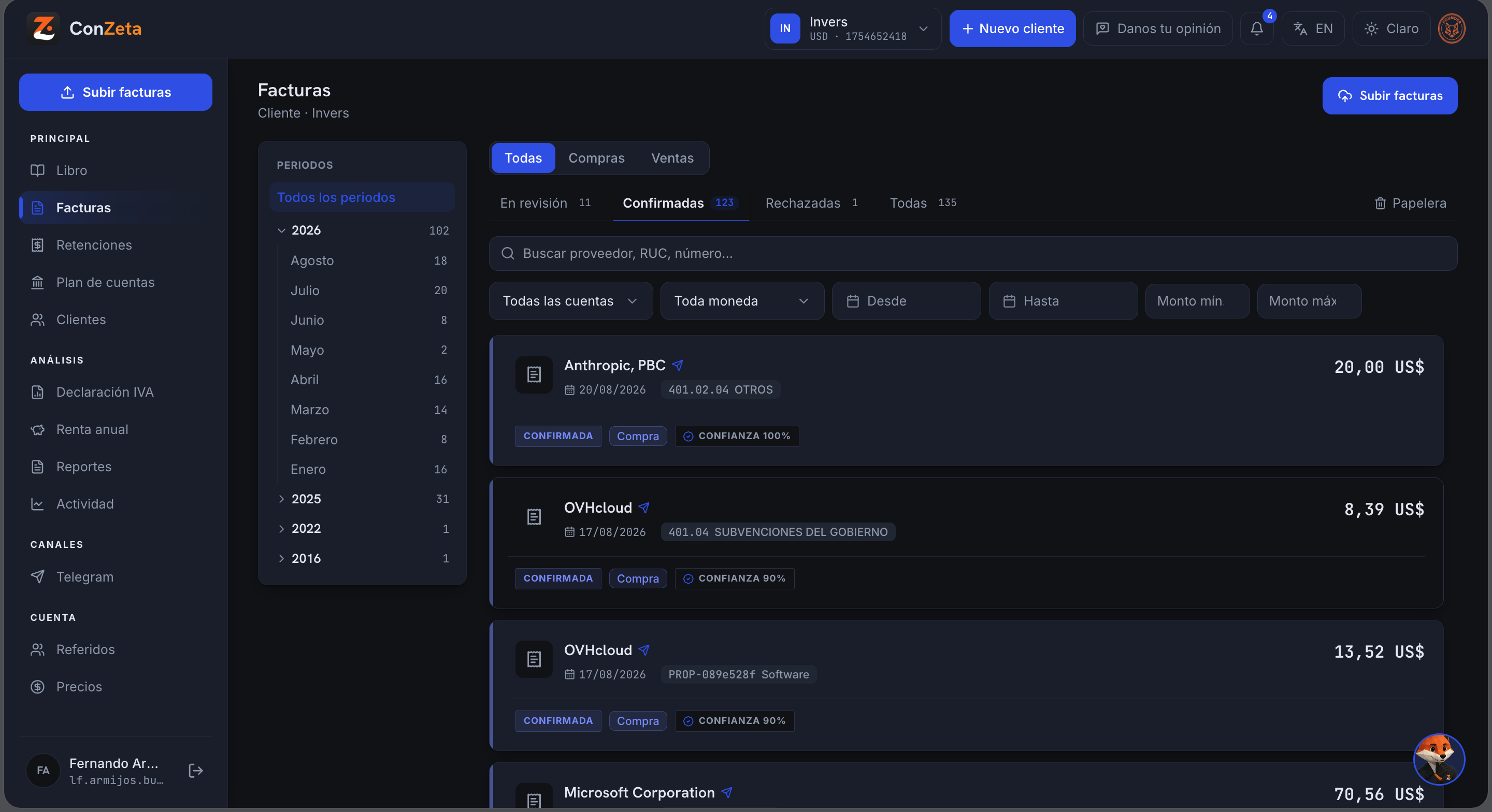Open Reportes in sidebar
The width and height of the screenshot is (1492, 812).
pyautogui.click(x=115, y=467)
